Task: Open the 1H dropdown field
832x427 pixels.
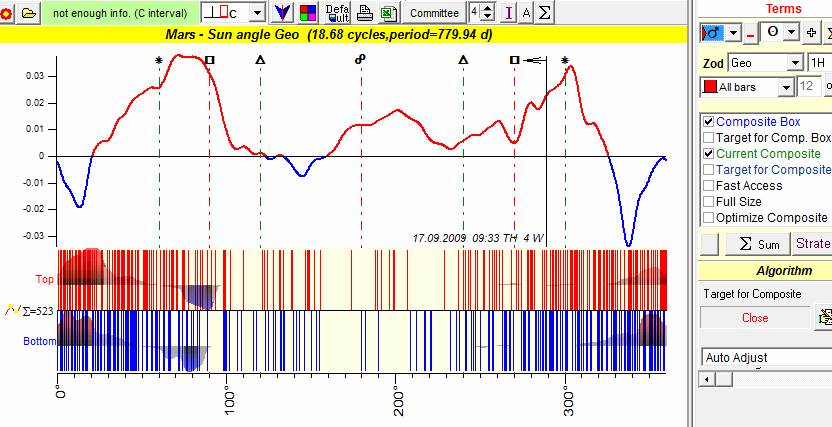Action: 819,63
